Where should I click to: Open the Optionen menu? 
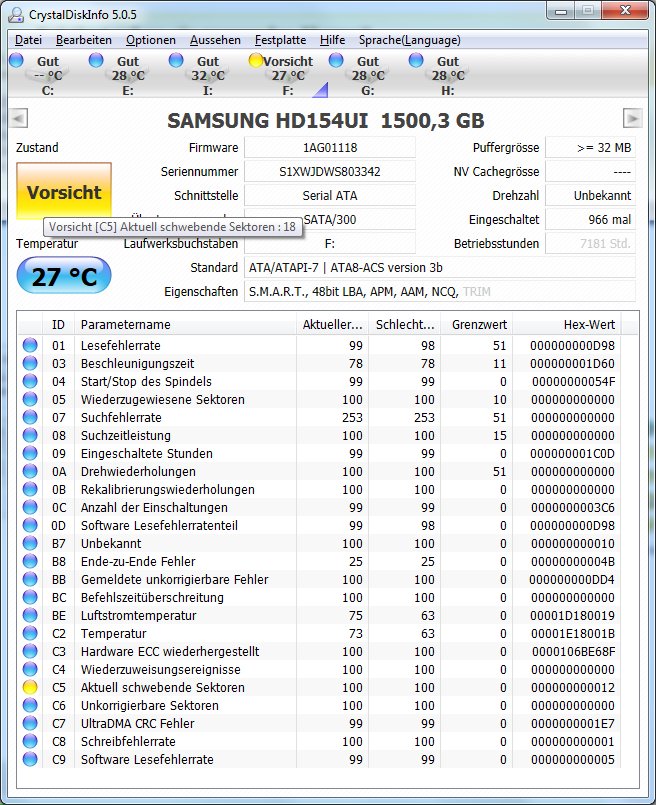150,40
